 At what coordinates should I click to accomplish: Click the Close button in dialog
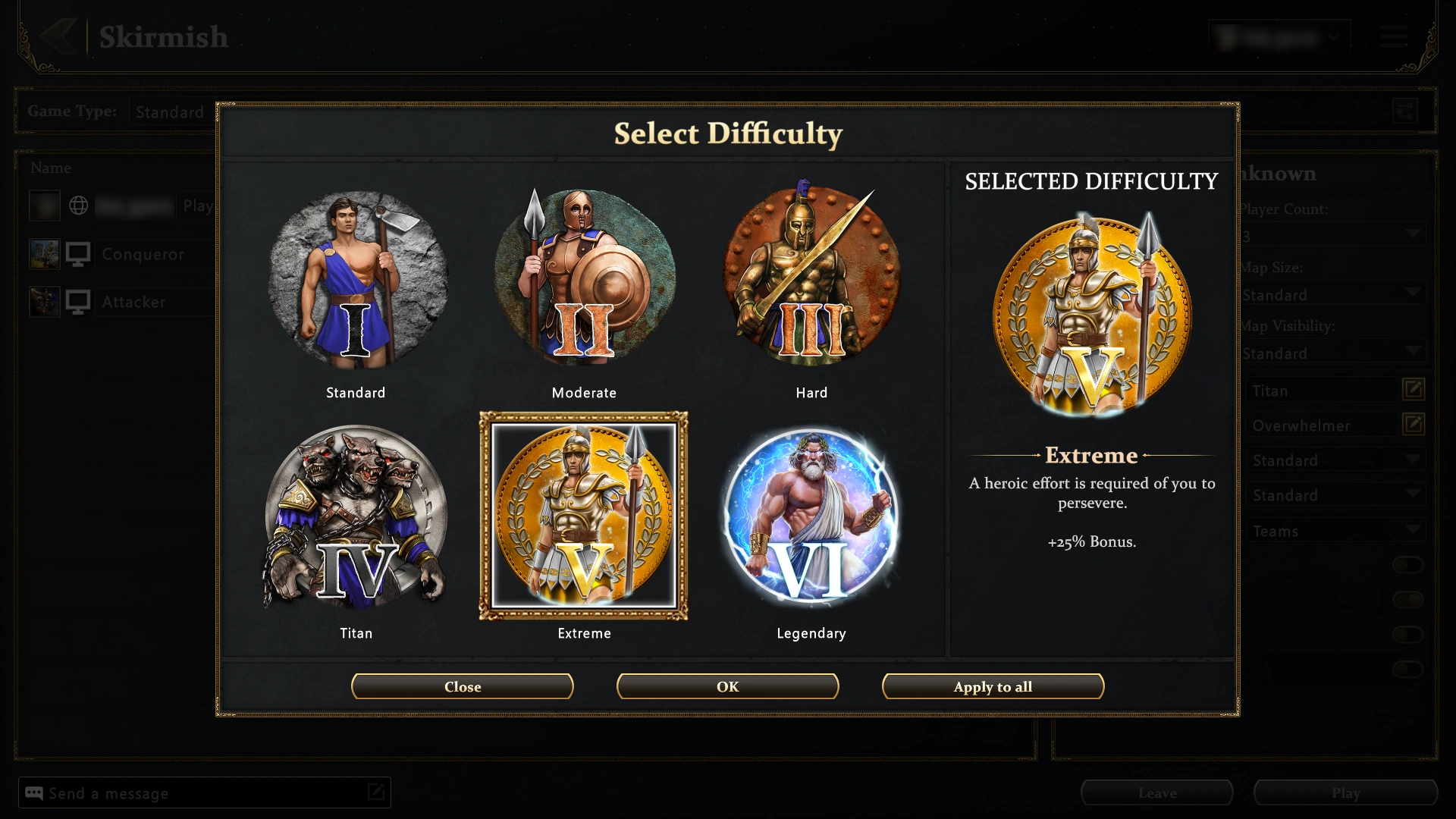[463, 686]
